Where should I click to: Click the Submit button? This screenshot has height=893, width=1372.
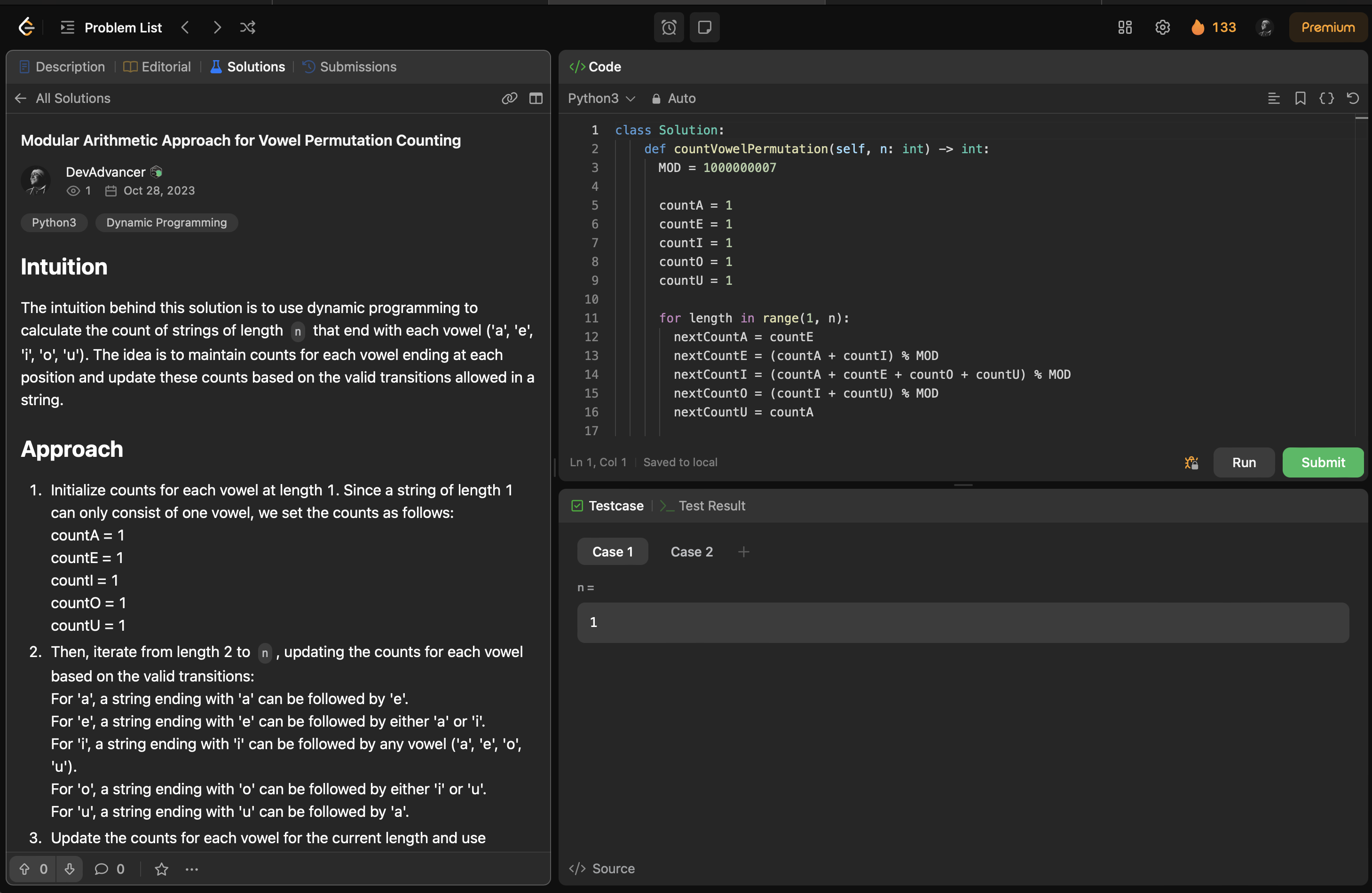1322,462
